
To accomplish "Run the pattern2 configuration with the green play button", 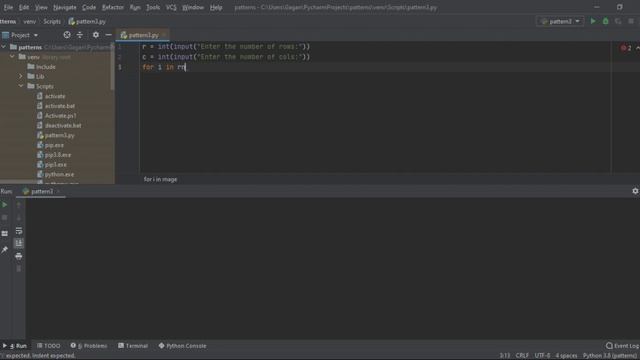I will click(593, 21).
